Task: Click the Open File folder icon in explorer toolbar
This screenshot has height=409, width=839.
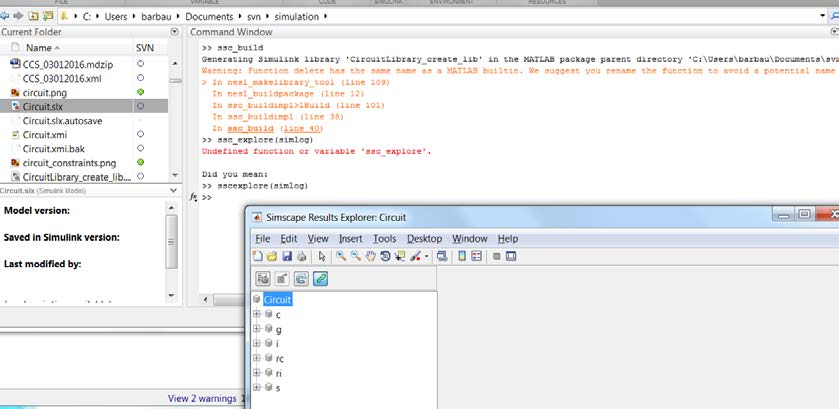Action: 272,257
